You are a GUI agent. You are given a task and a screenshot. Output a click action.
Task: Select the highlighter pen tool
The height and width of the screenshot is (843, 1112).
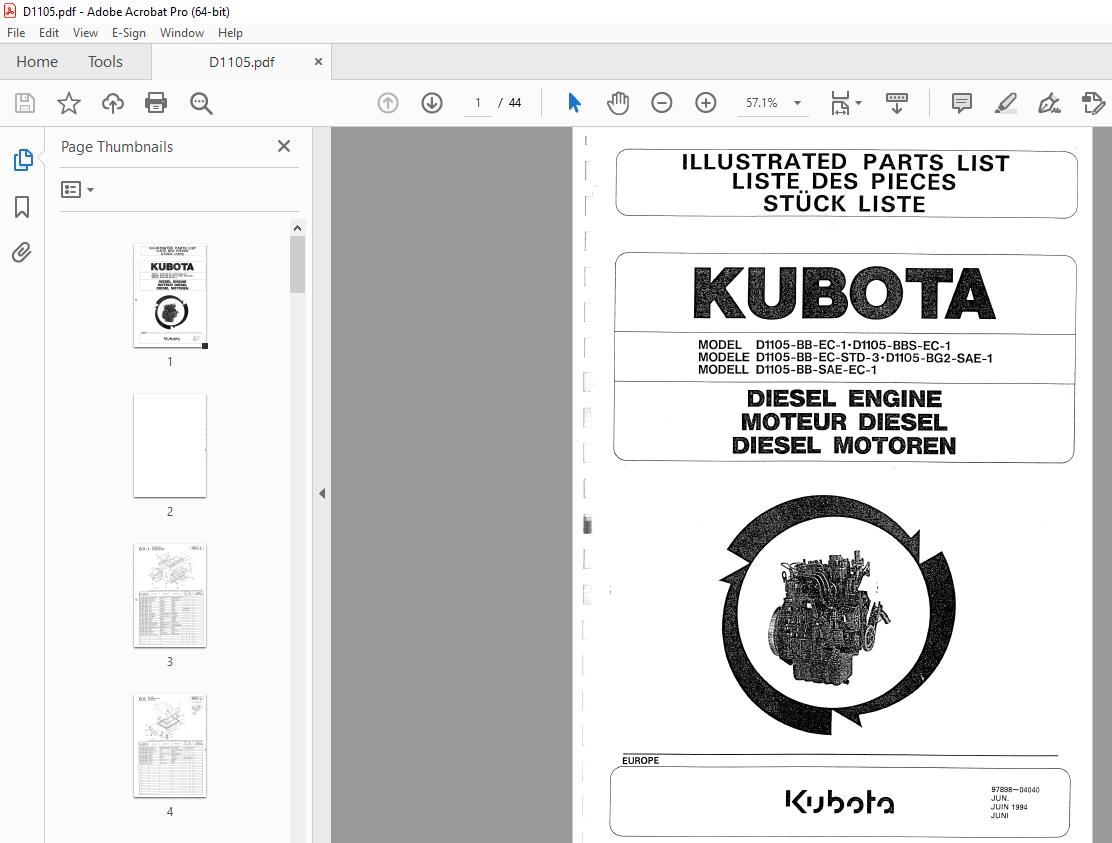(x=1006, y=104)
